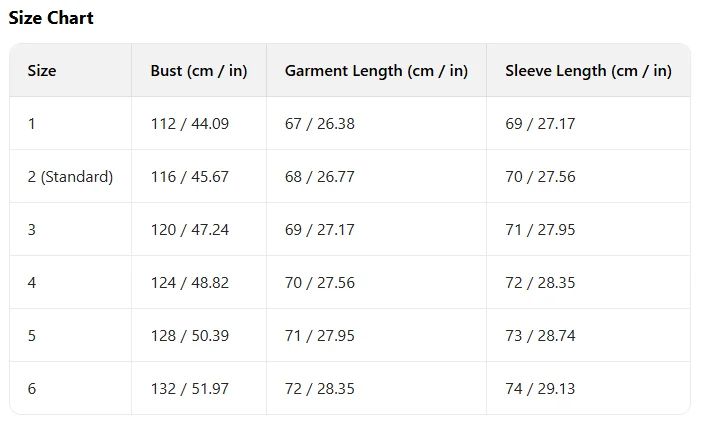Click the Garment Length column header
704x423 pixels.
[x=376, y=71]
